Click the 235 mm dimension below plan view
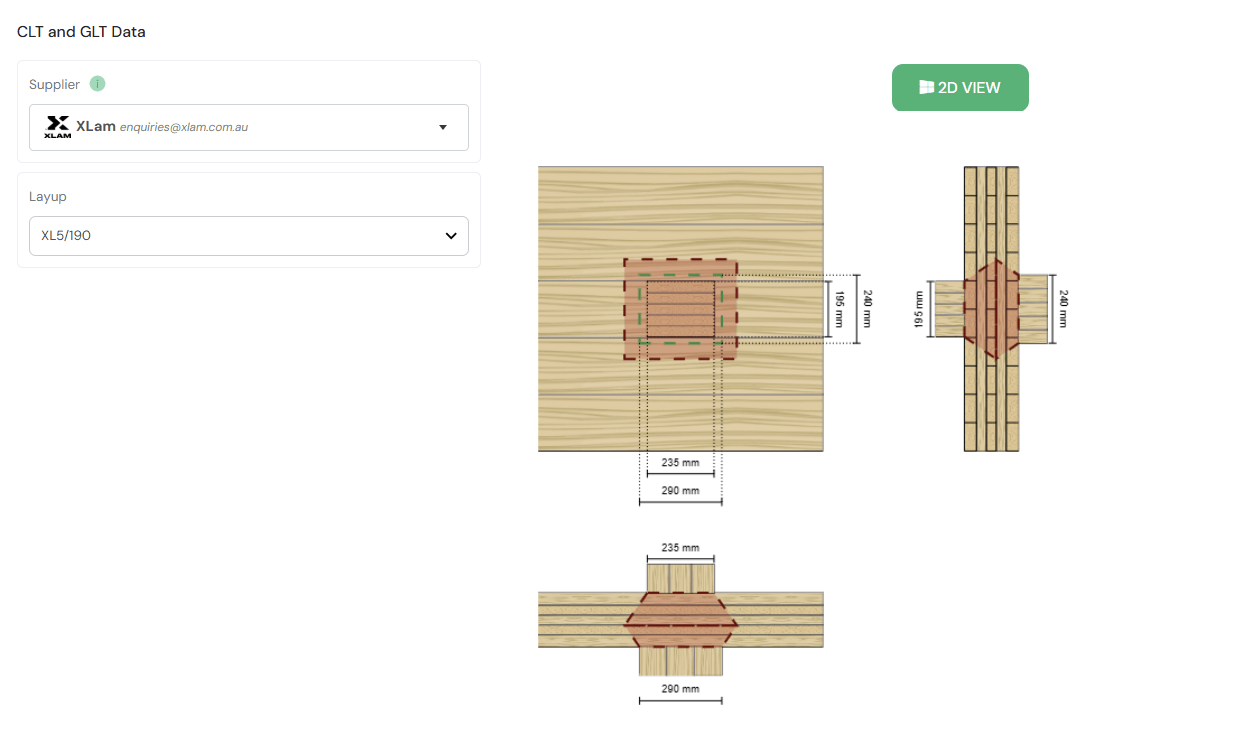 point(680,464)
